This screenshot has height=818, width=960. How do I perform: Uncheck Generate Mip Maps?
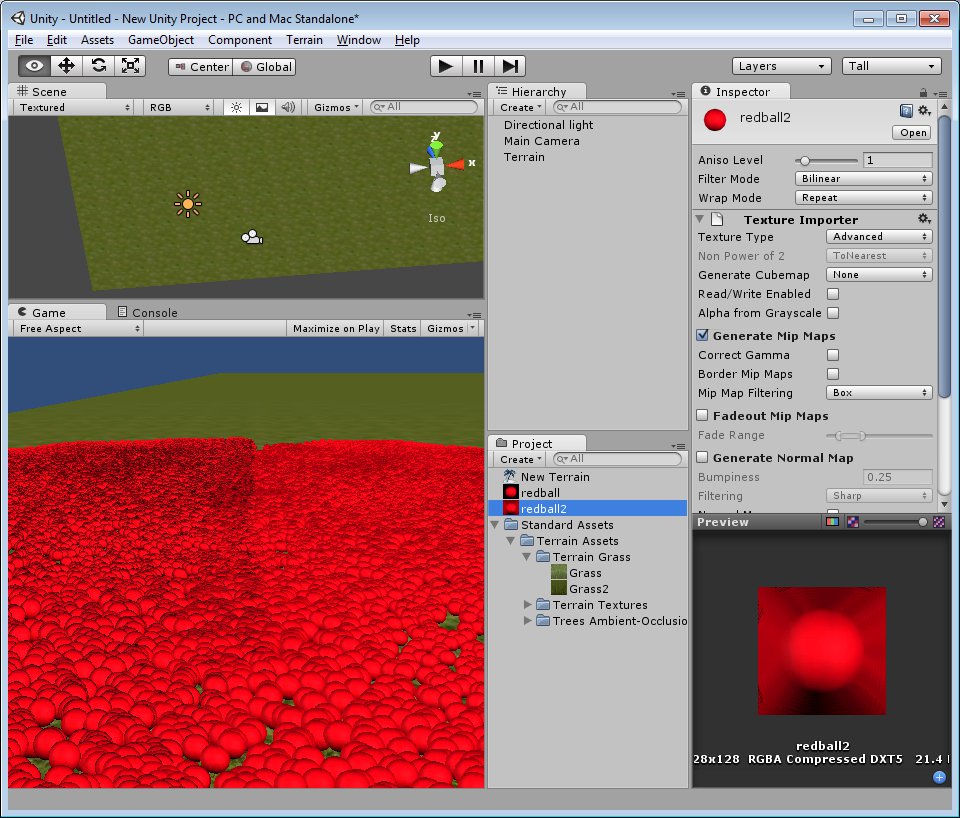(x=703, y=336)
